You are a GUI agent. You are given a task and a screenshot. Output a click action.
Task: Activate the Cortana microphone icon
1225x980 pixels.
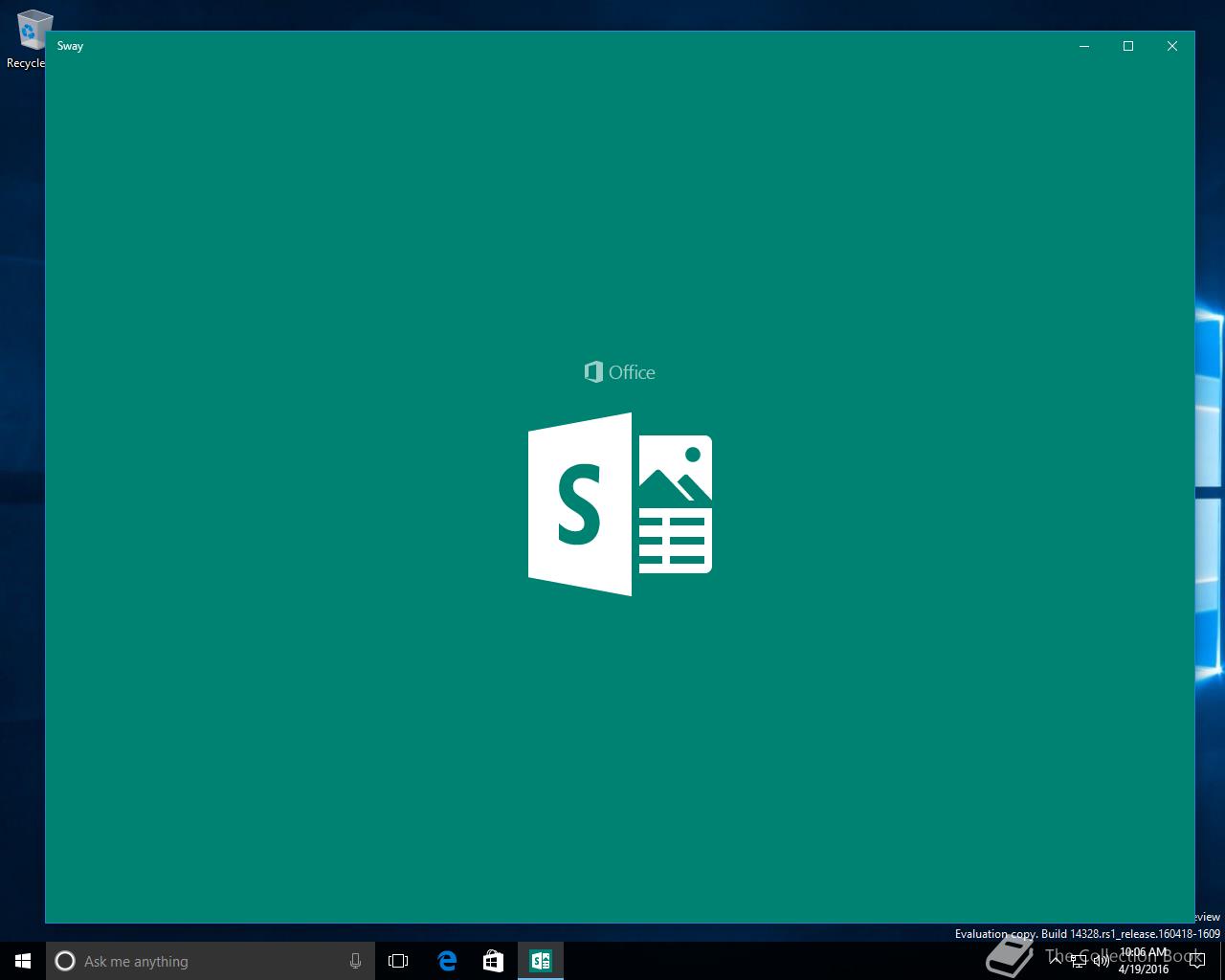355,961
